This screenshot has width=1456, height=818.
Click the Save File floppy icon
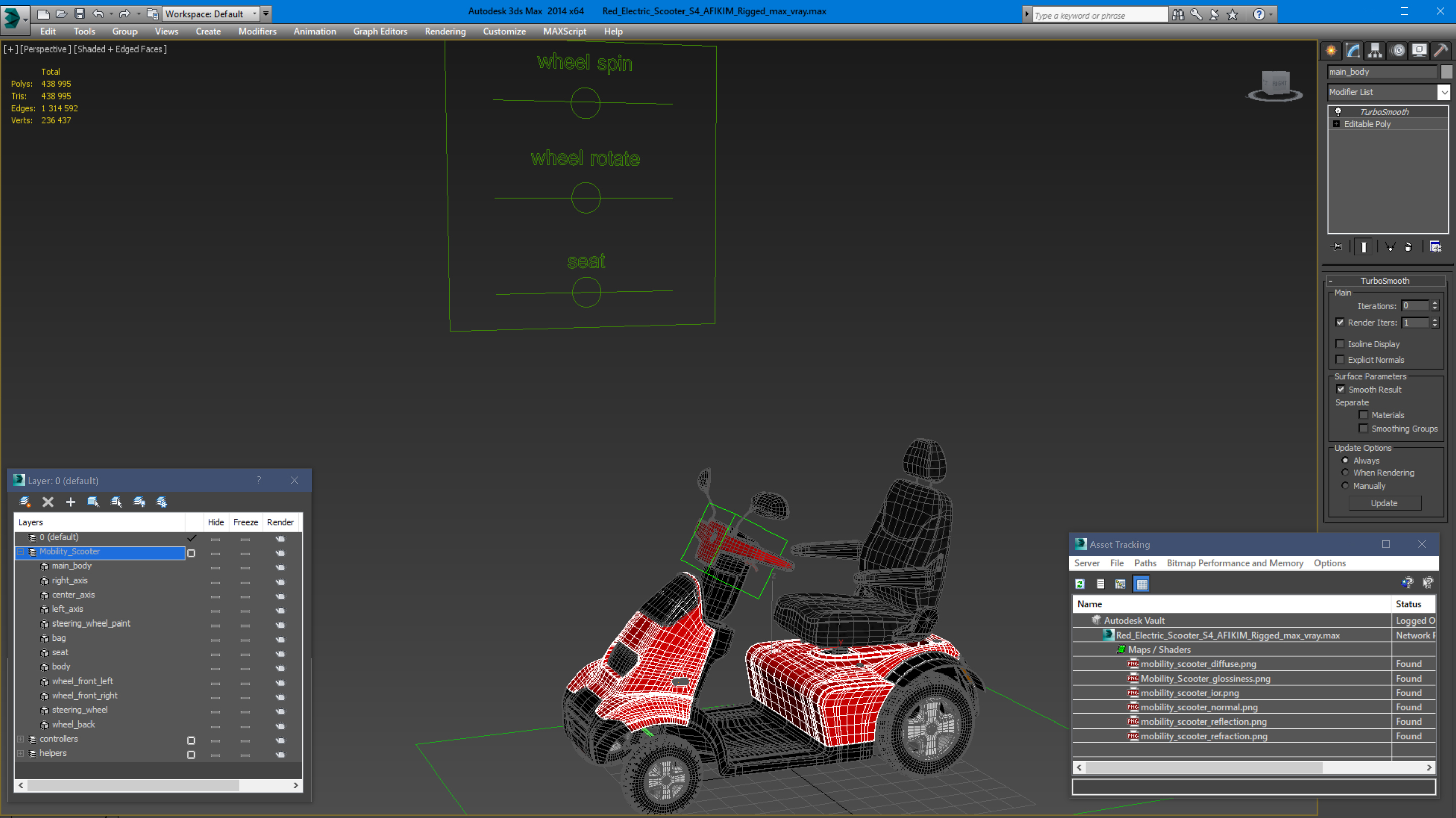click(80, 14)
